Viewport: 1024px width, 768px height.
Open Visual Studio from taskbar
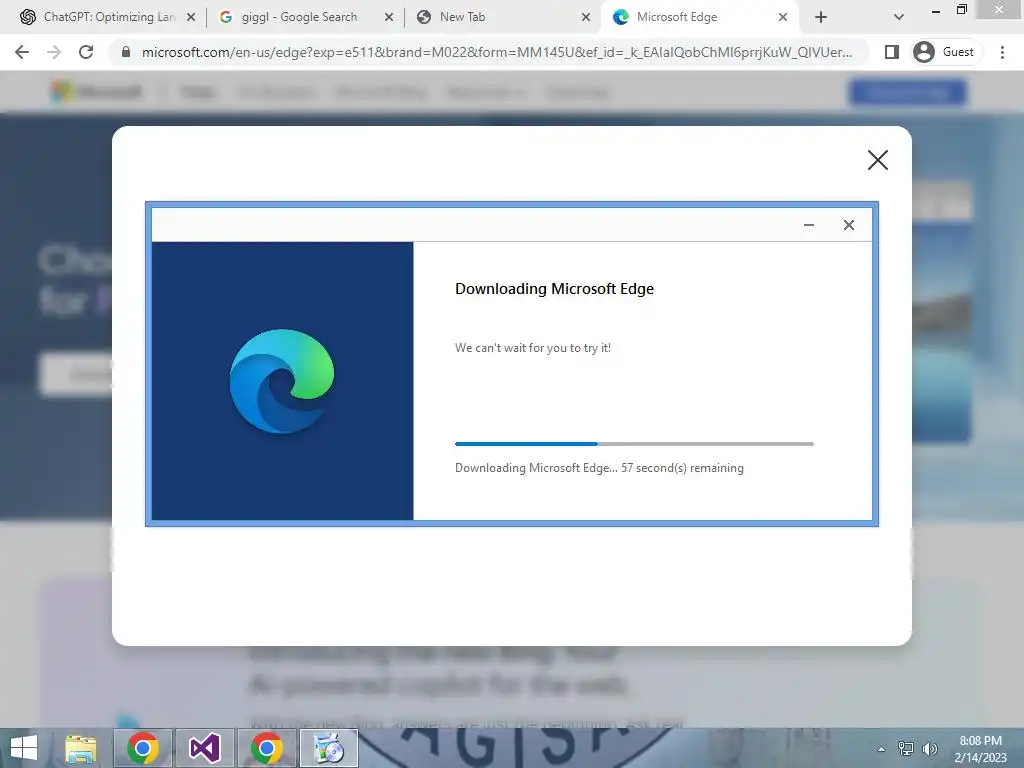click(x=204, y=748)
